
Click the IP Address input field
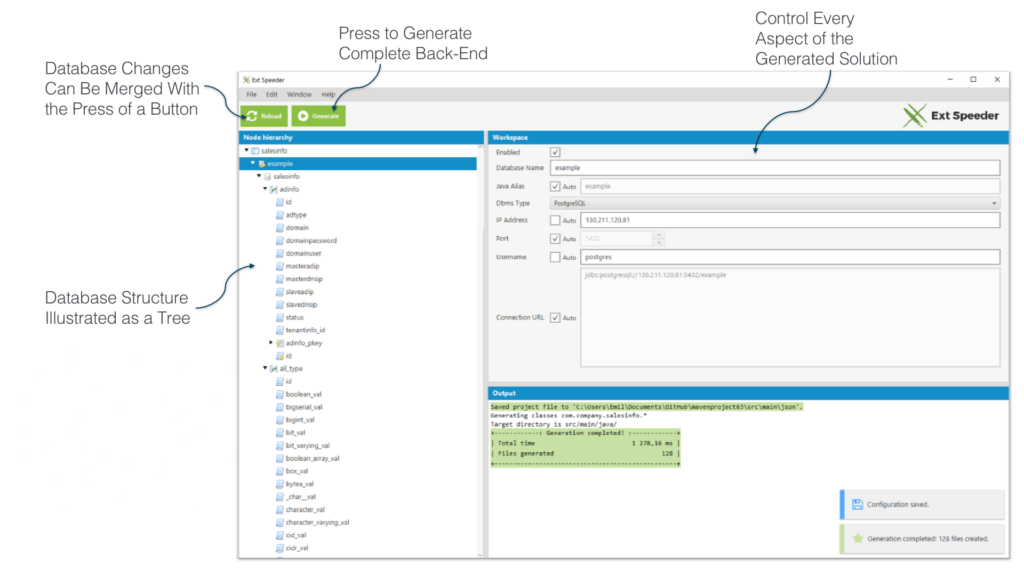pos(790,220)
